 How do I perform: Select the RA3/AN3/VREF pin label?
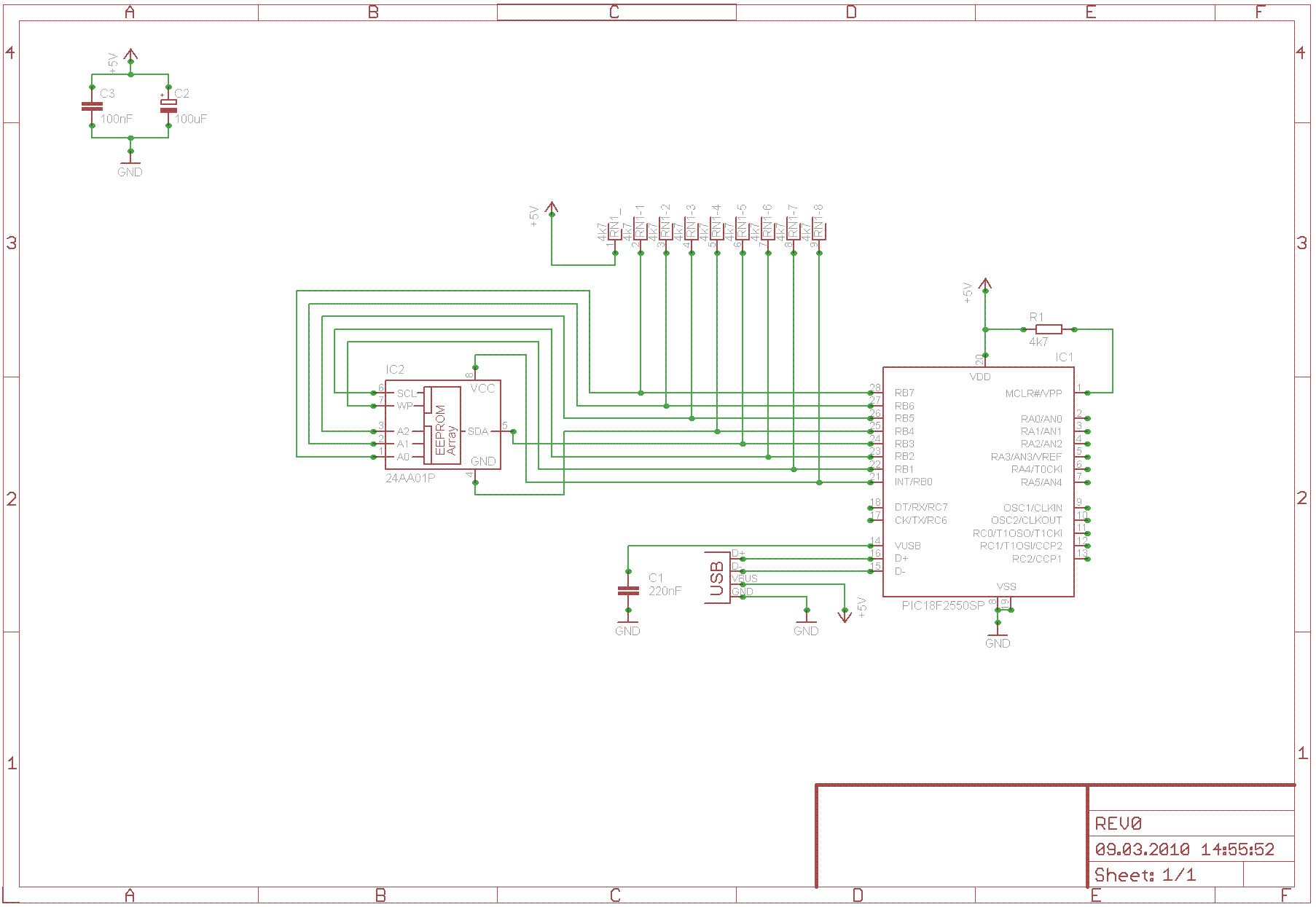pyautogui.click(x=1026, y=457)
